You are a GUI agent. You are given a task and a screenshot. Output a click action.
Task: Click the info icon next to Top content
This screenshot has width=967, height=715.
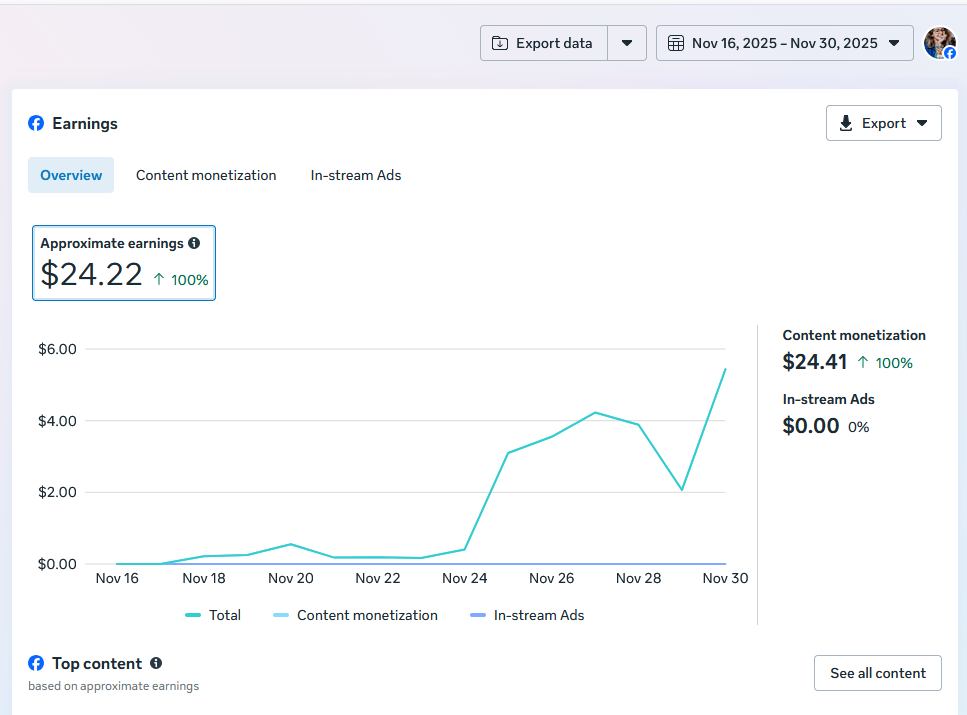click(156, 663)
